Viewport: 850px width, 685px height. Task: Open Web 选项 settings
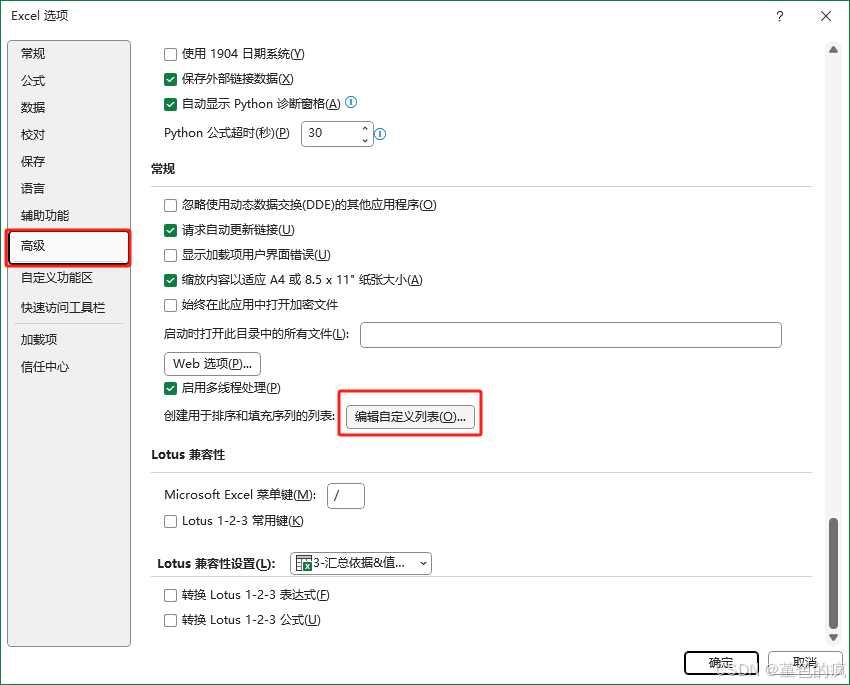tap(212, 364)
